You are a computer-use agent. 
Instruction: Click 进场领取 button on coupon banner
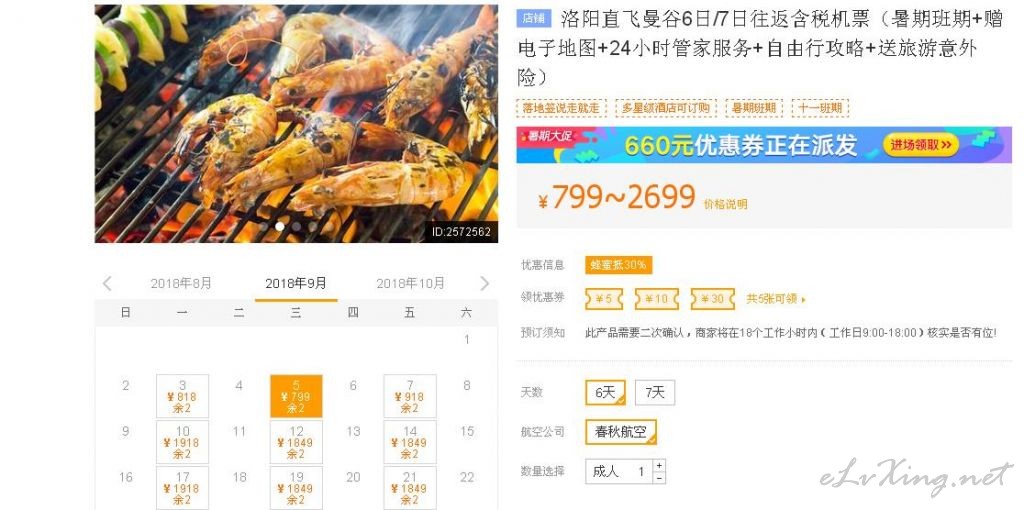pos(921,144)
